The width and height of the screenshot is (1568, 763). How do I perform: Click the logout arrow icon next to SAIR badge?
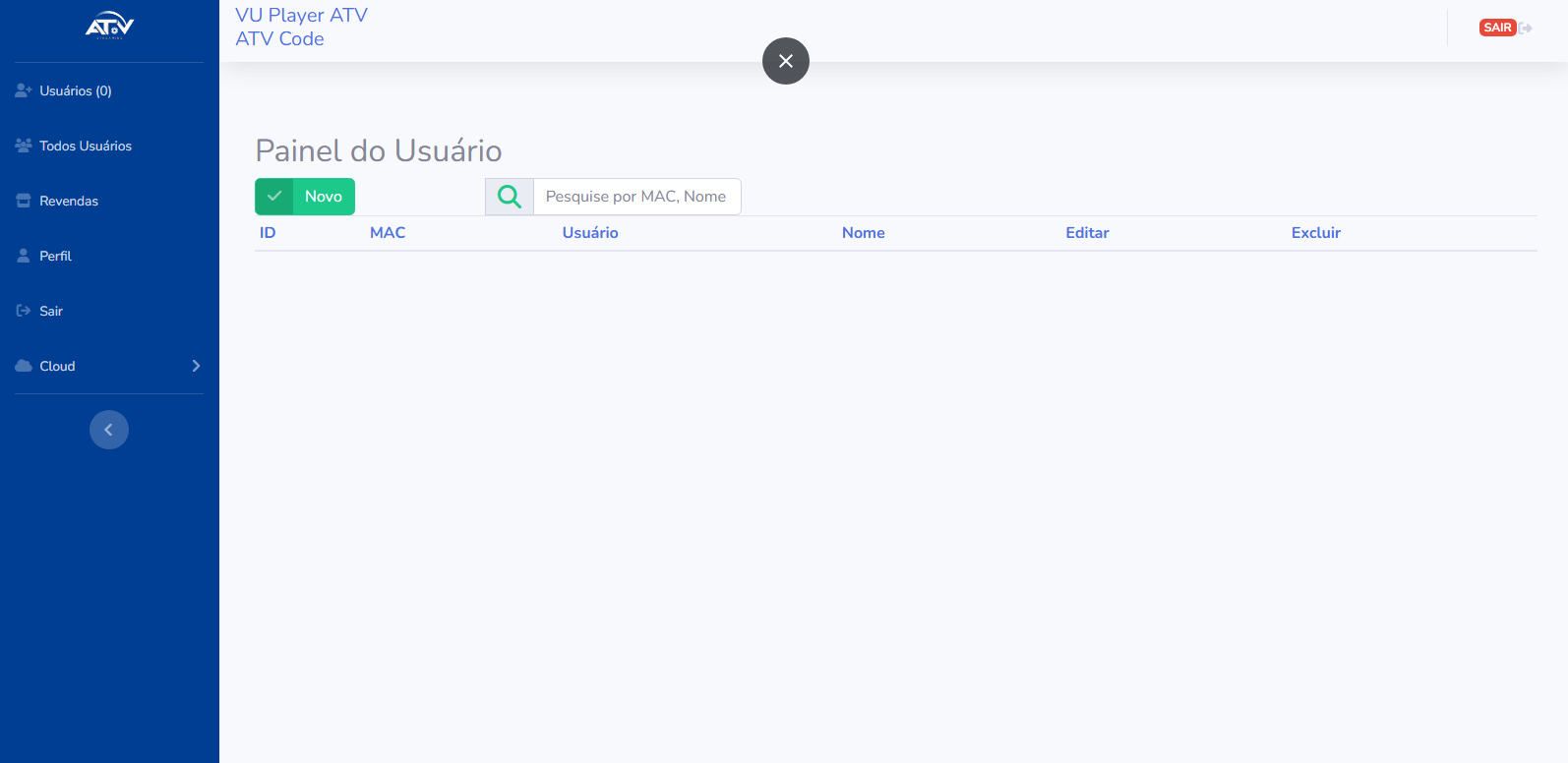(1526, 28)
